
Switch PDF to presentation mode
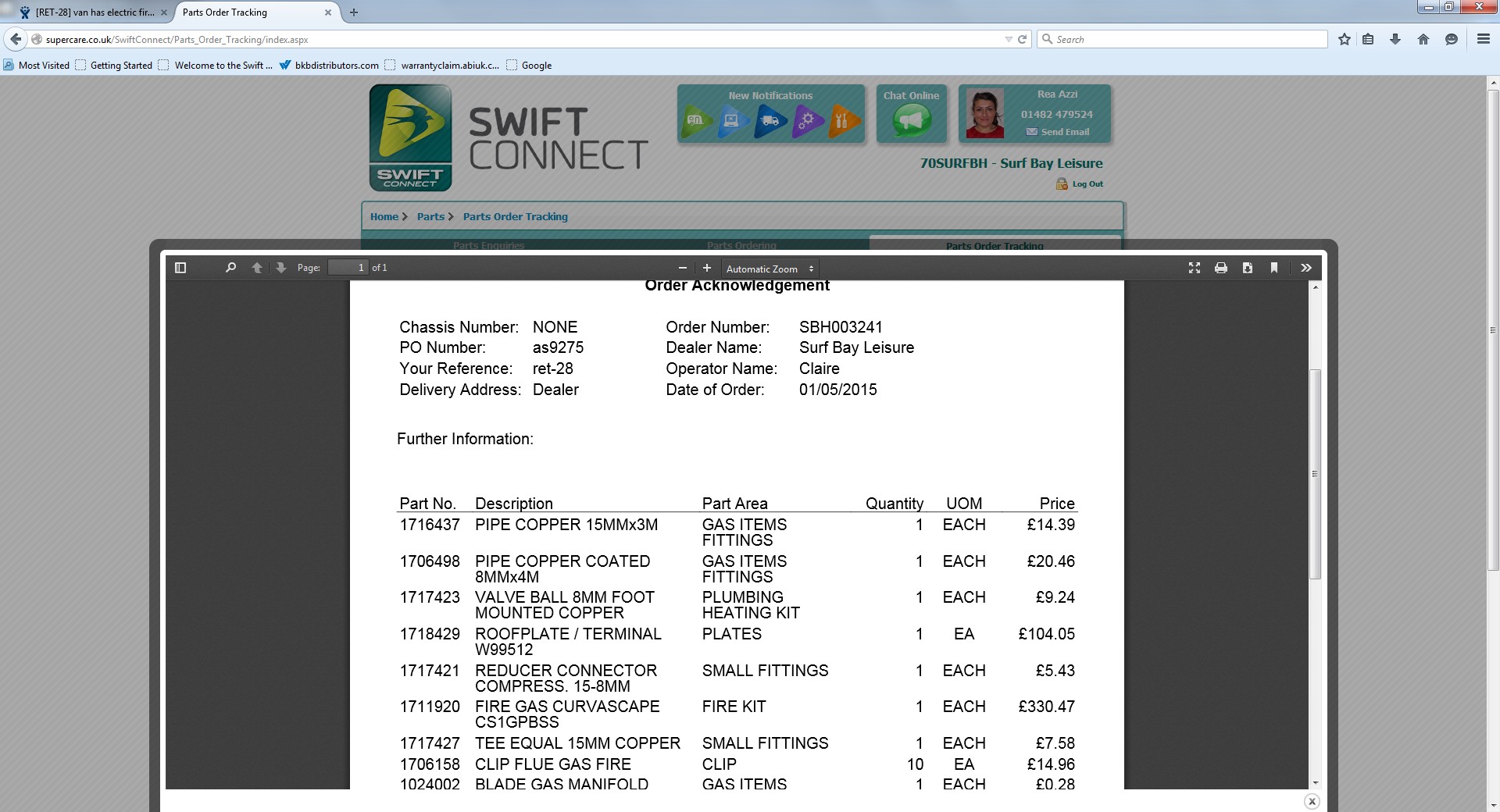[1195, 268]
